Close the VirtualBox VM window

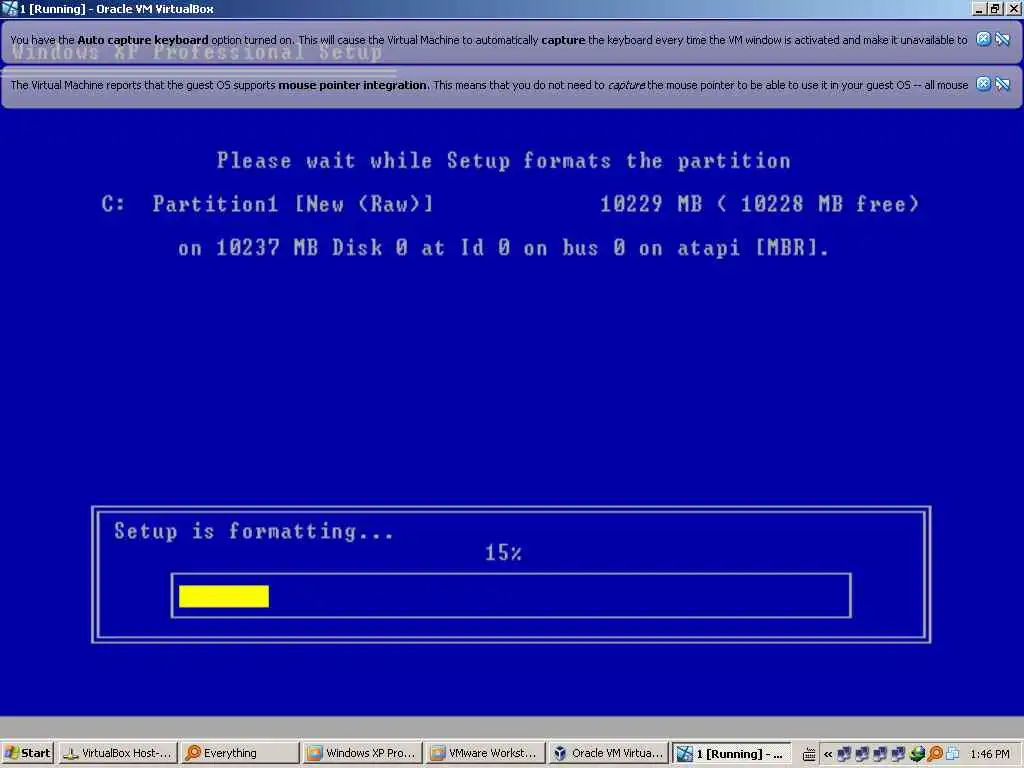1013,9
